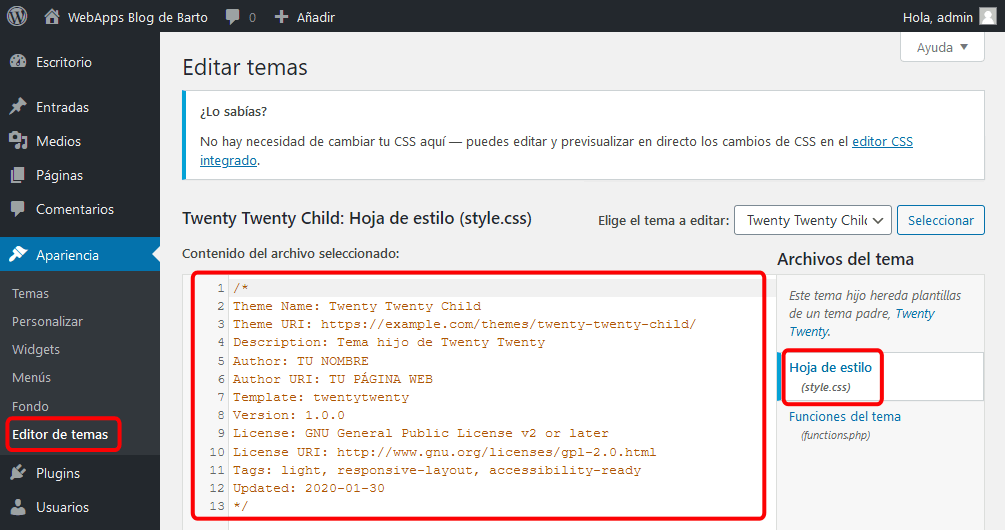Click the Páginas pages icon

pyautogui.click(x=18, y=174)
